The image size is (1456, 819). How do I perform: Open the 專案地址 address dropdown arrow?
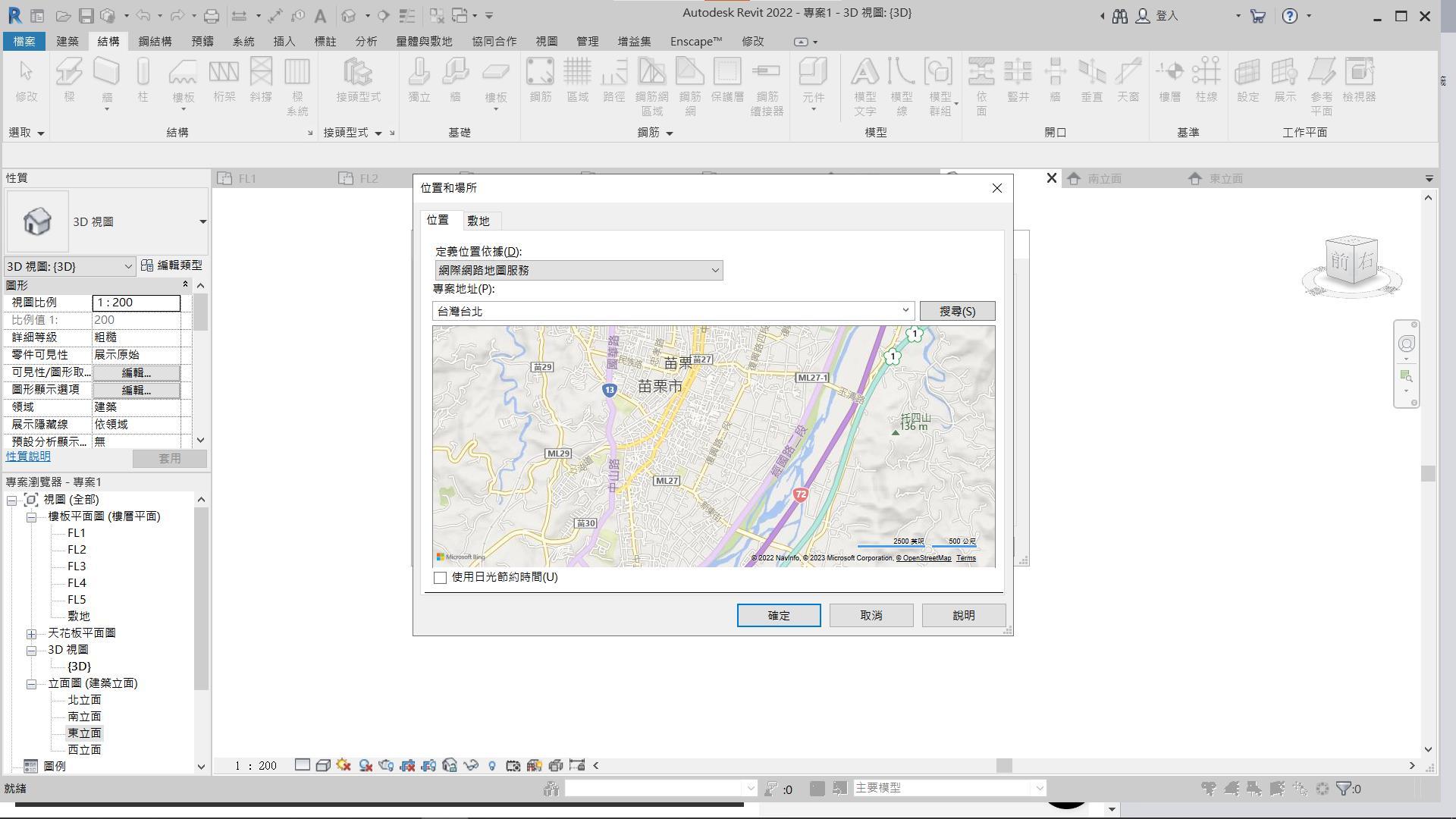click(905, 310)
